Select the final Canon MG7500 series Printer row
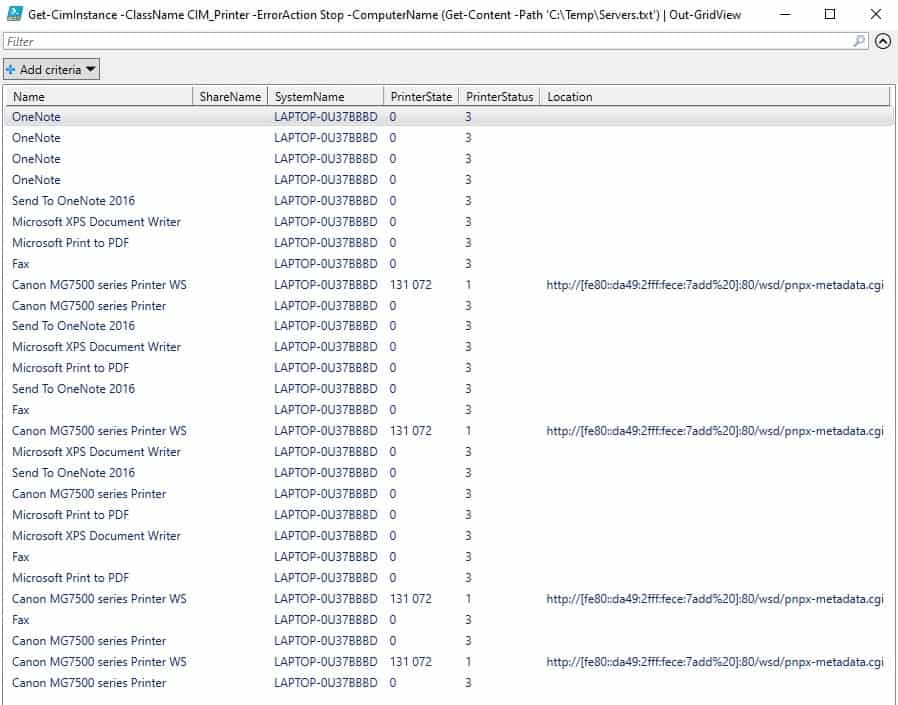Screen dimensions: 898x705 click(x=450, y=683)
